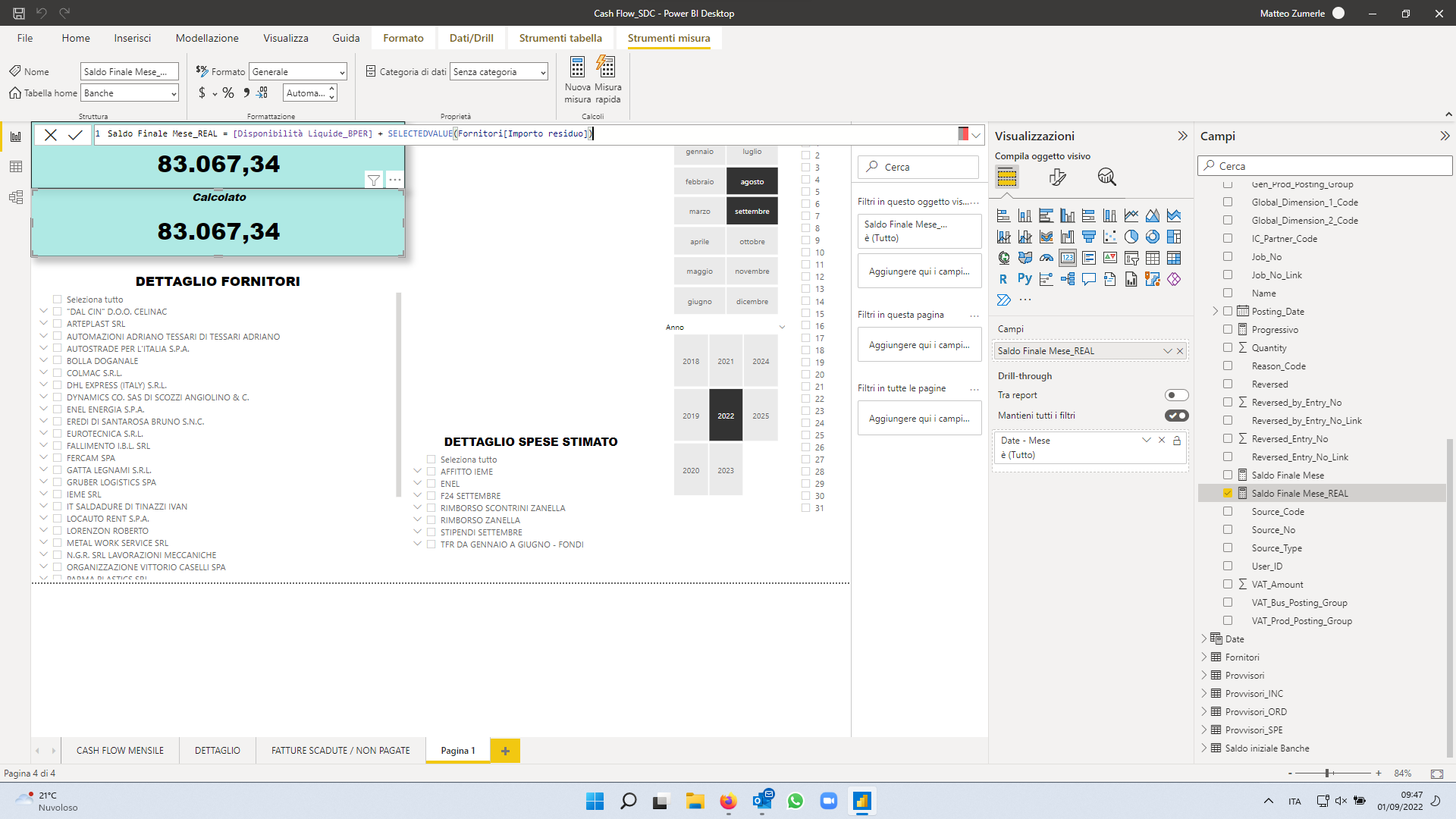
Task: Open the Format visual paintbrush tab
Action: [x=1057, y=177]
